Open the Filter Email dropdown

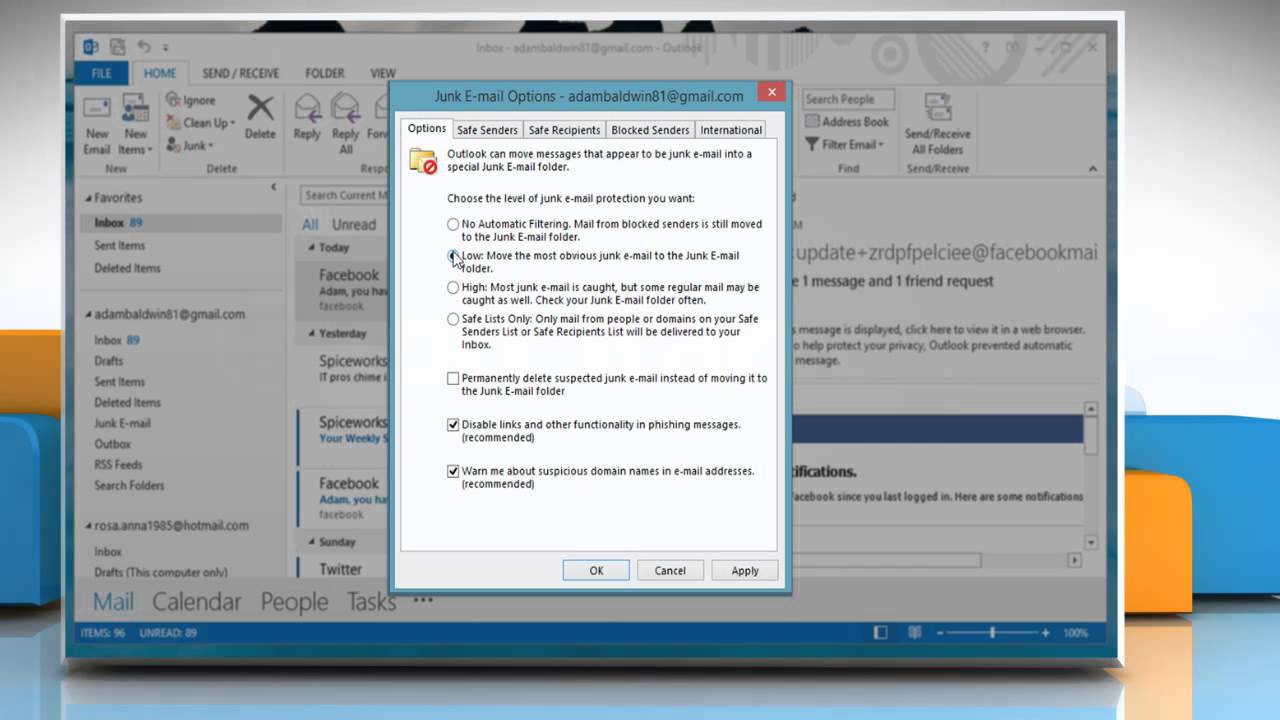844,145
